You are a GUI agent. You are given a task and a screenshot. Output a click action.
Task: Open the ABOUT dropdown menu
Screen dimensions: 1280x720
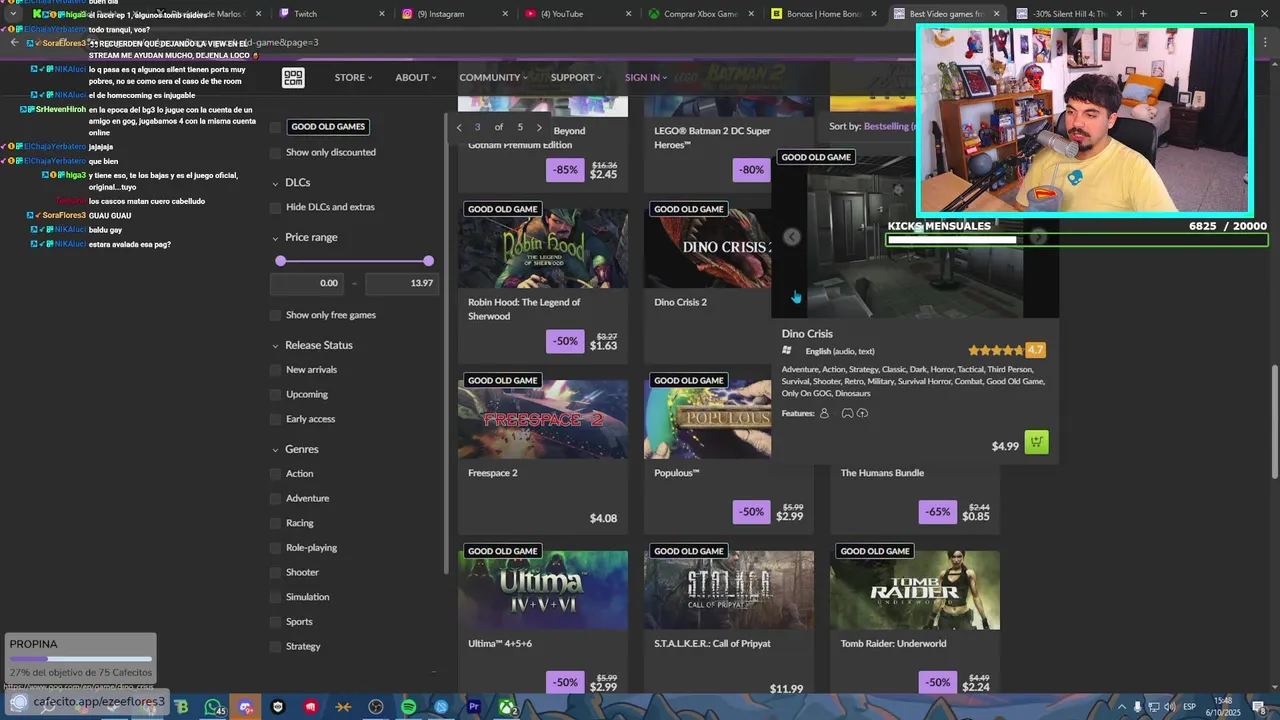click(x=415, y=77)
